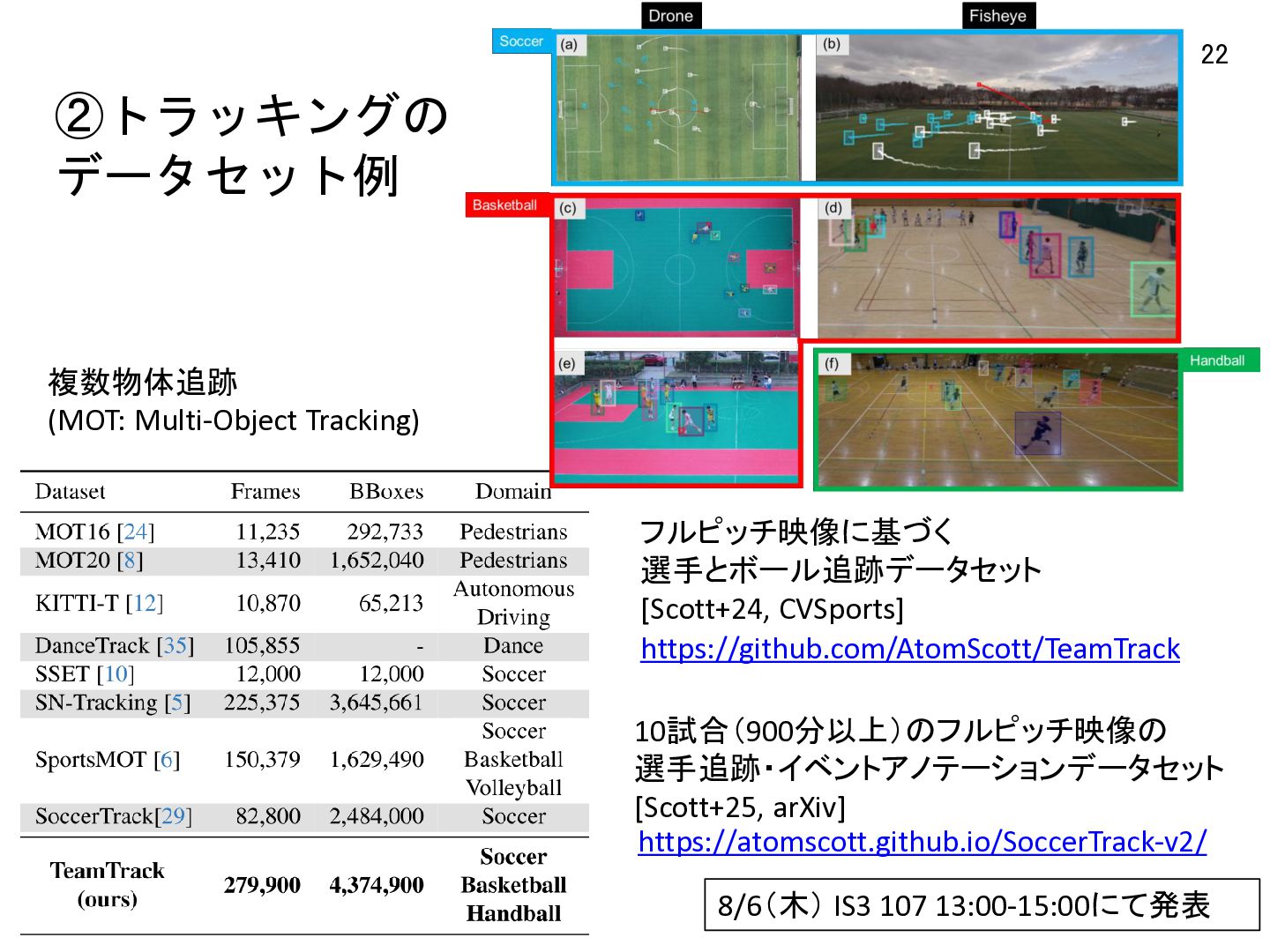Click the "11,235" frames value

coord(268,532)
